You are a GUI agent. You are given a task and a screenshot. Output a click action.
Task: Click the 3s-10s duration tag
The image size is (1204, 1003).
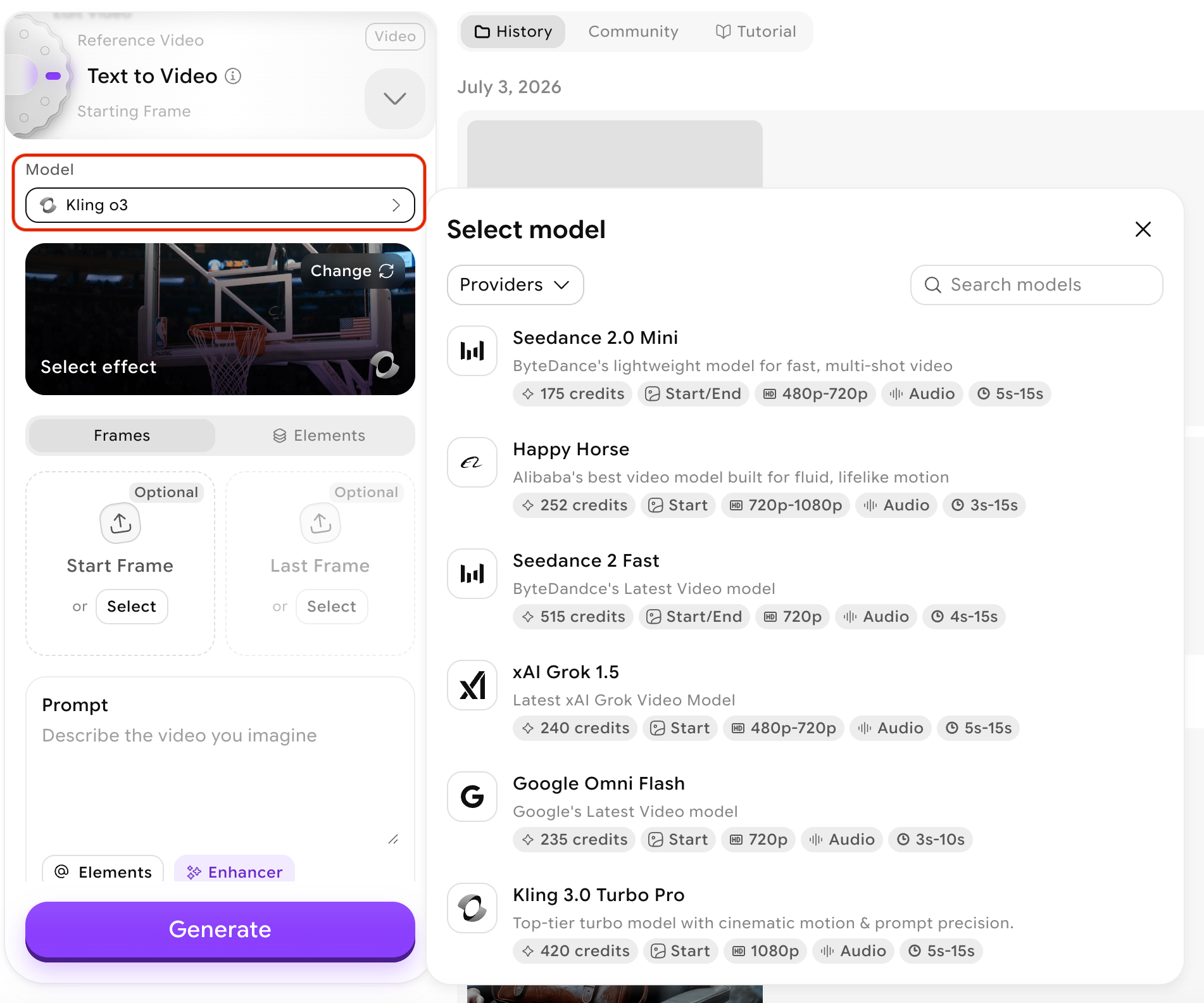tap(931, 840)
